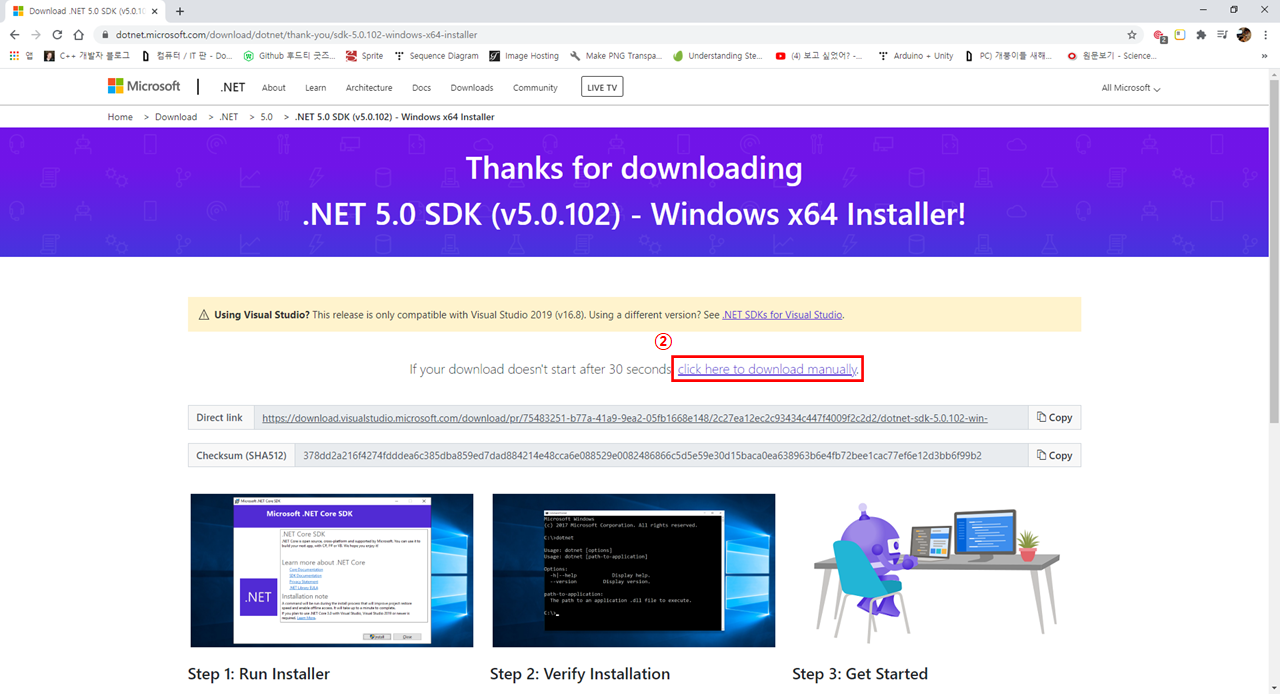Click the Get Started robot illustration
1280x694 pixels.
click(x=935, y=571)
